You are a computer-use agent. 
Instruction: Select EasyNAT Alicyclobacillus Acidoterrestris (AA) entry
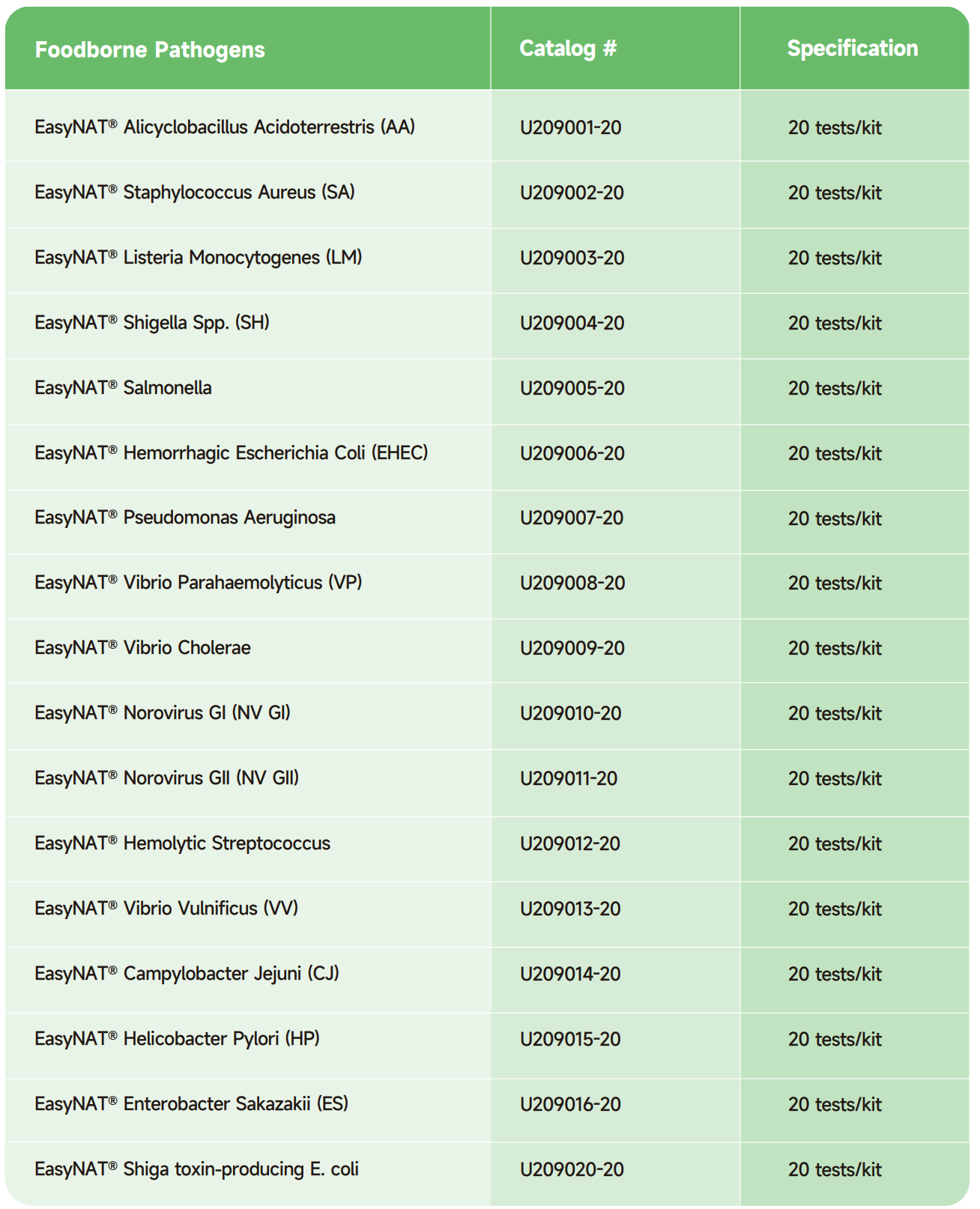pos(225,127)
